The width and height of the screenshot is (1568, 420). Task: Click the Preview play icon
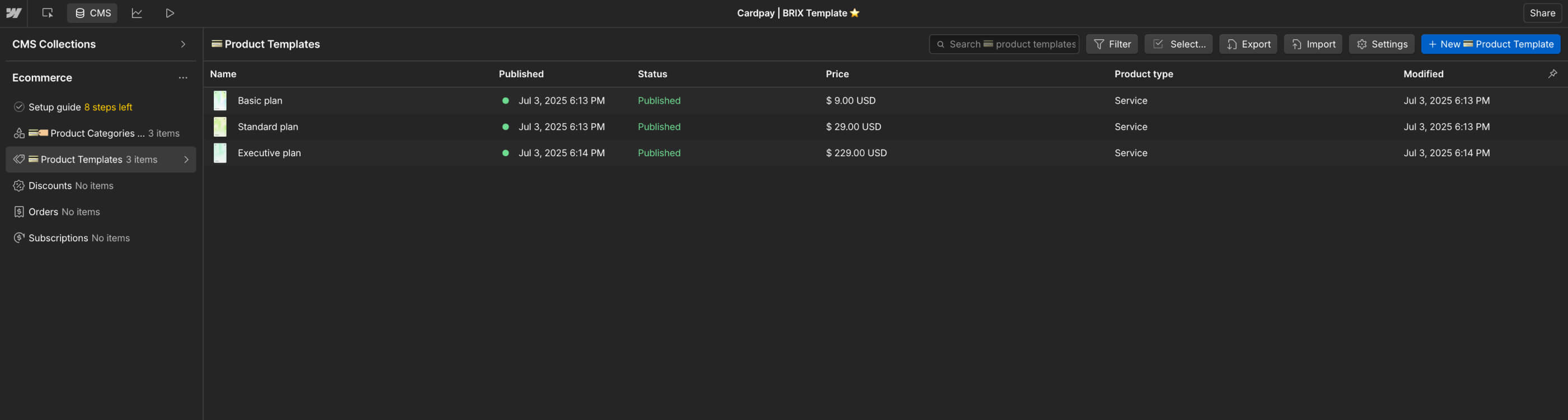170,13
